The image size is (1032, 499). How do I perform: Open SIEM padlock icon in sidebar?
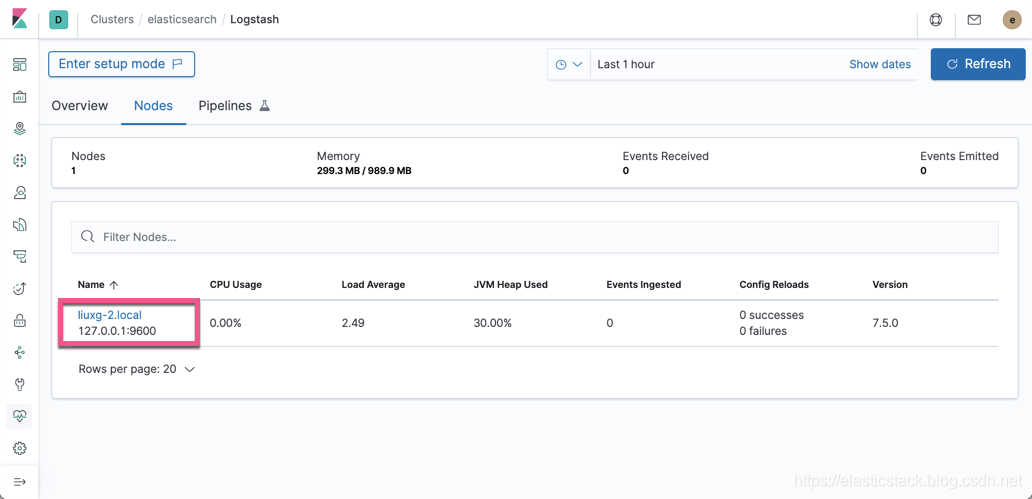tap(20, 321)
